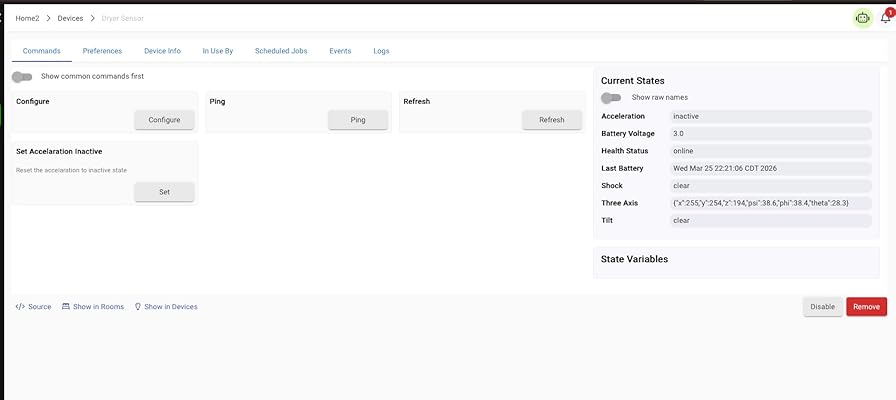Click the Acceleration state label
This screenshot has width=896, height=400.
tap(623, 117)
